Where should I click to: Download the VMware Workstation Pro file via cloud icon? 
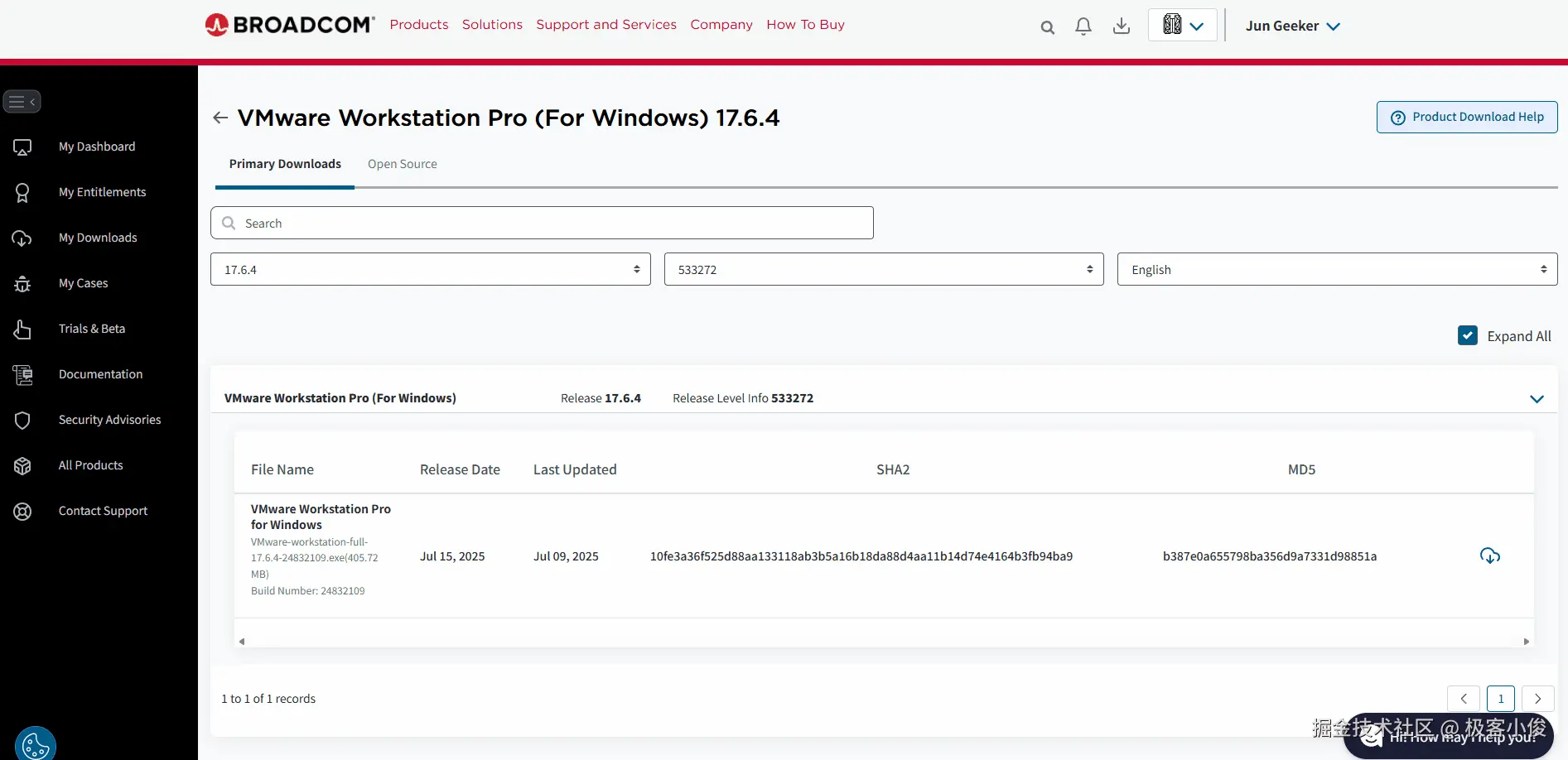(1490, 556)
